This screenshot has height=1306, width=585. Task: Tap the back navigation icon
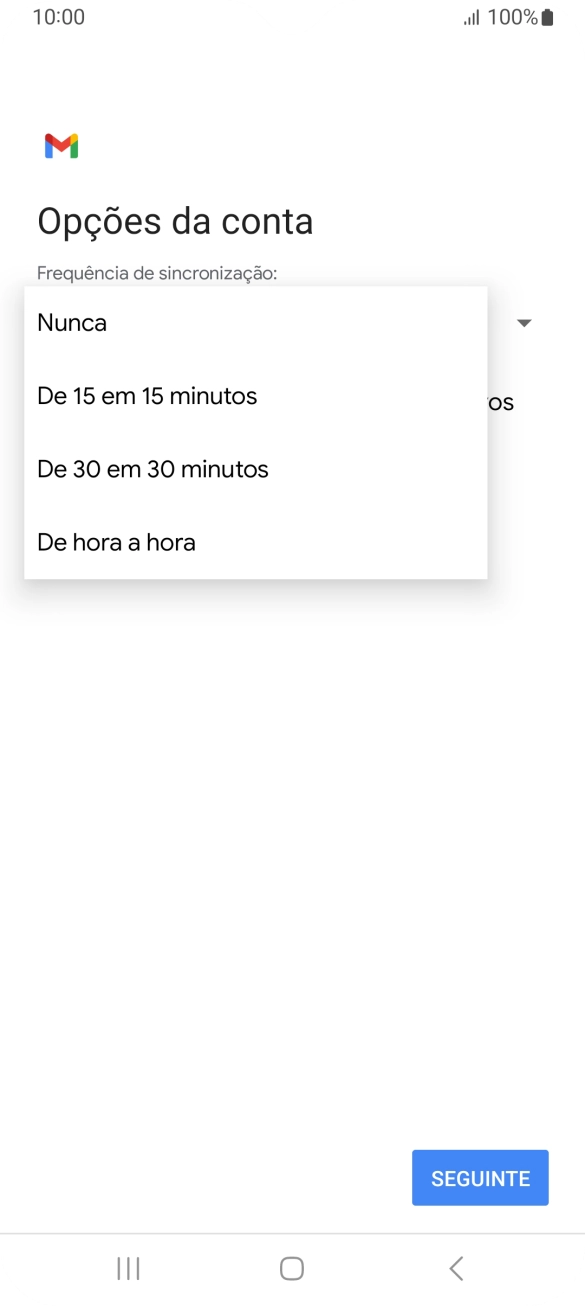coord(455,1268)
